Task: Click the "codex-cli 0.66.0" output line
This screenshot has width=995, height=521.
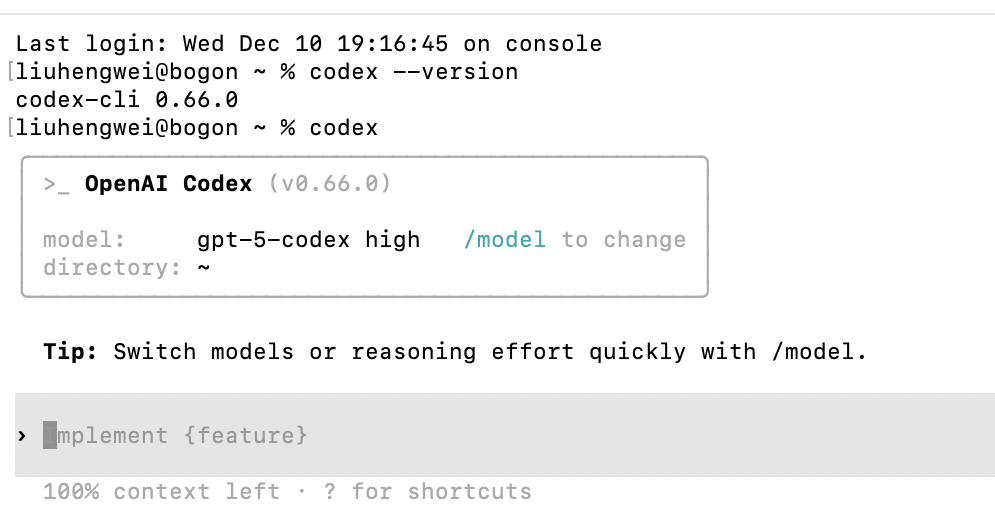Action: click(x=127, y=100)
